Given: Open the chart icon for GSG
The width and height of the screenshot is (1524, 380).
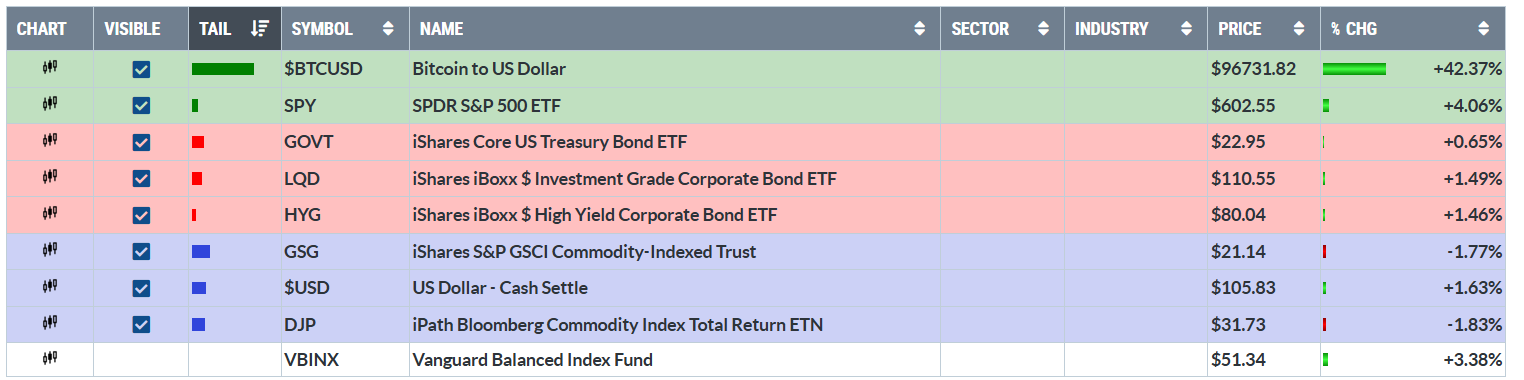Looking at the screenshot, I should [50, 250].
